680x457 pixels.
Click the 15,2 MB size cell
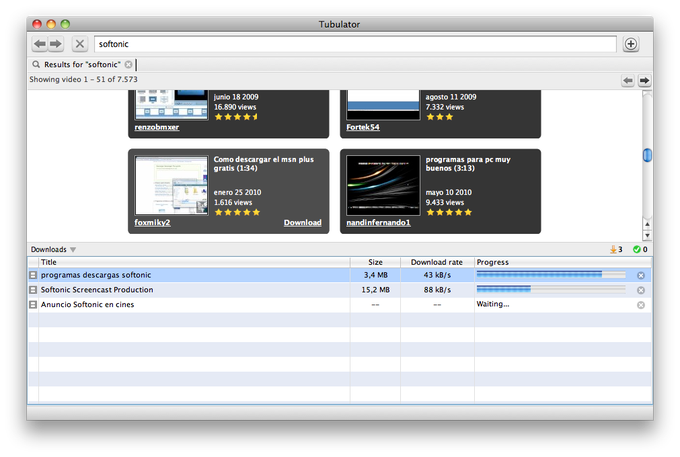(x=376, y=290)
